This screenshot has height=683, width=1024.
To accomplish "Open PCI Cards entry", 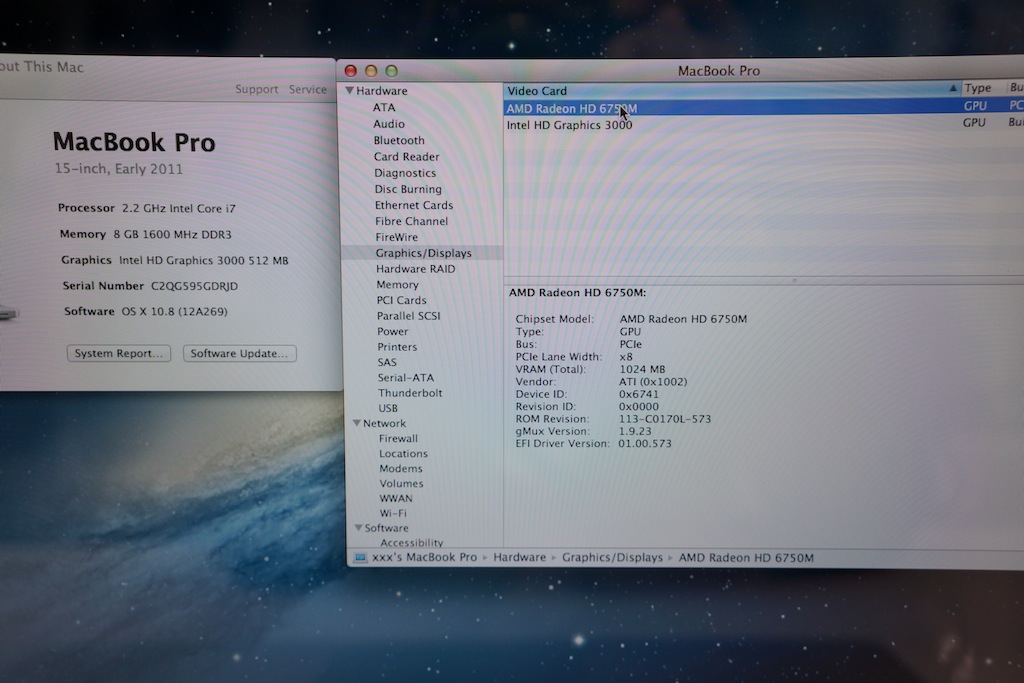I will [401, 300].
